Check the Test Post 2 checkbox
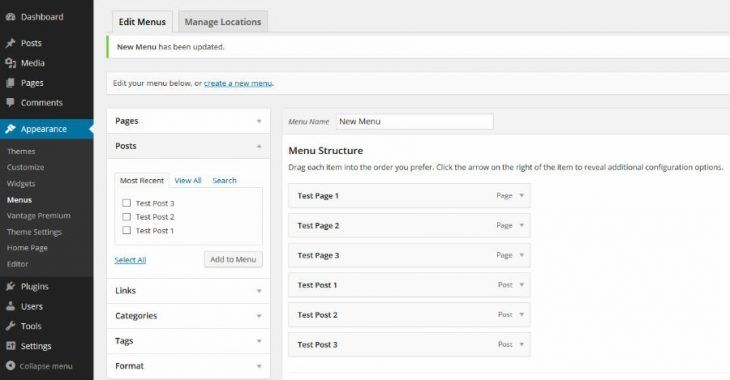The width and height of the screenshot is (730, 380). (x=126, y=217)
